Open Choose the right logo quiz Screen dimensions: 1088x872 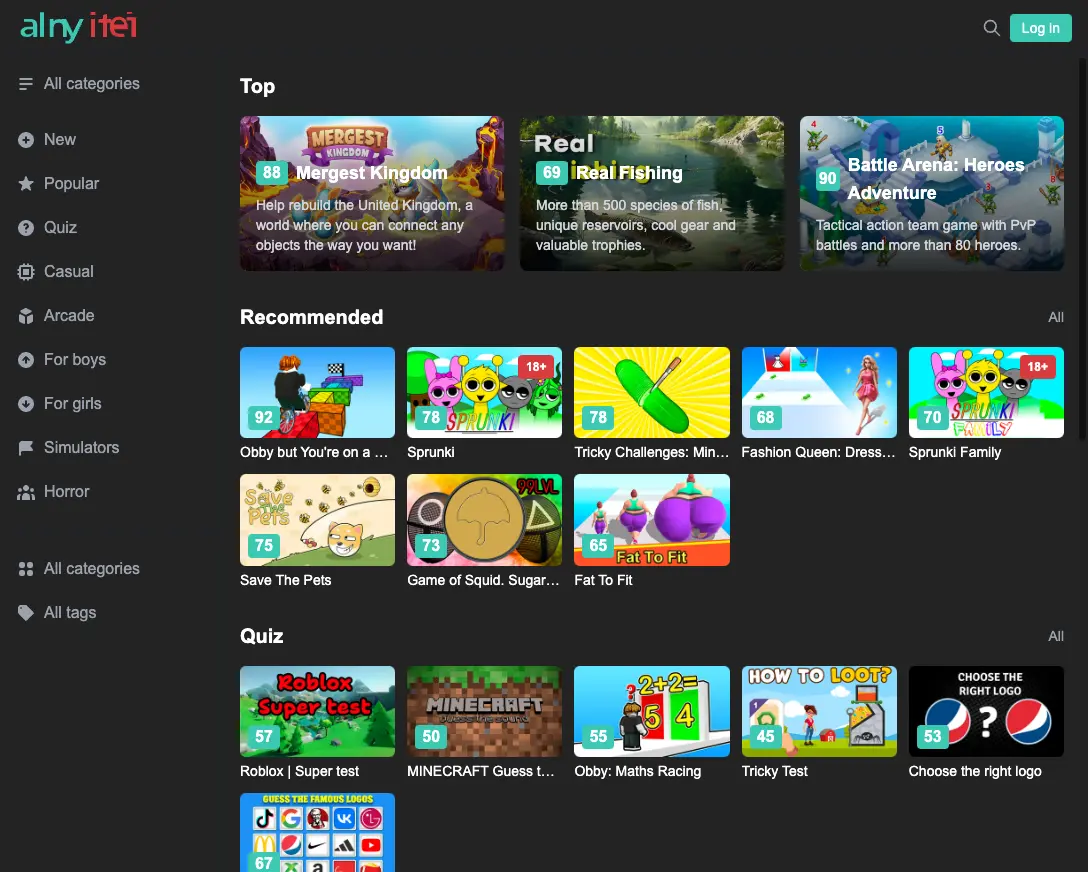[985, 712]
